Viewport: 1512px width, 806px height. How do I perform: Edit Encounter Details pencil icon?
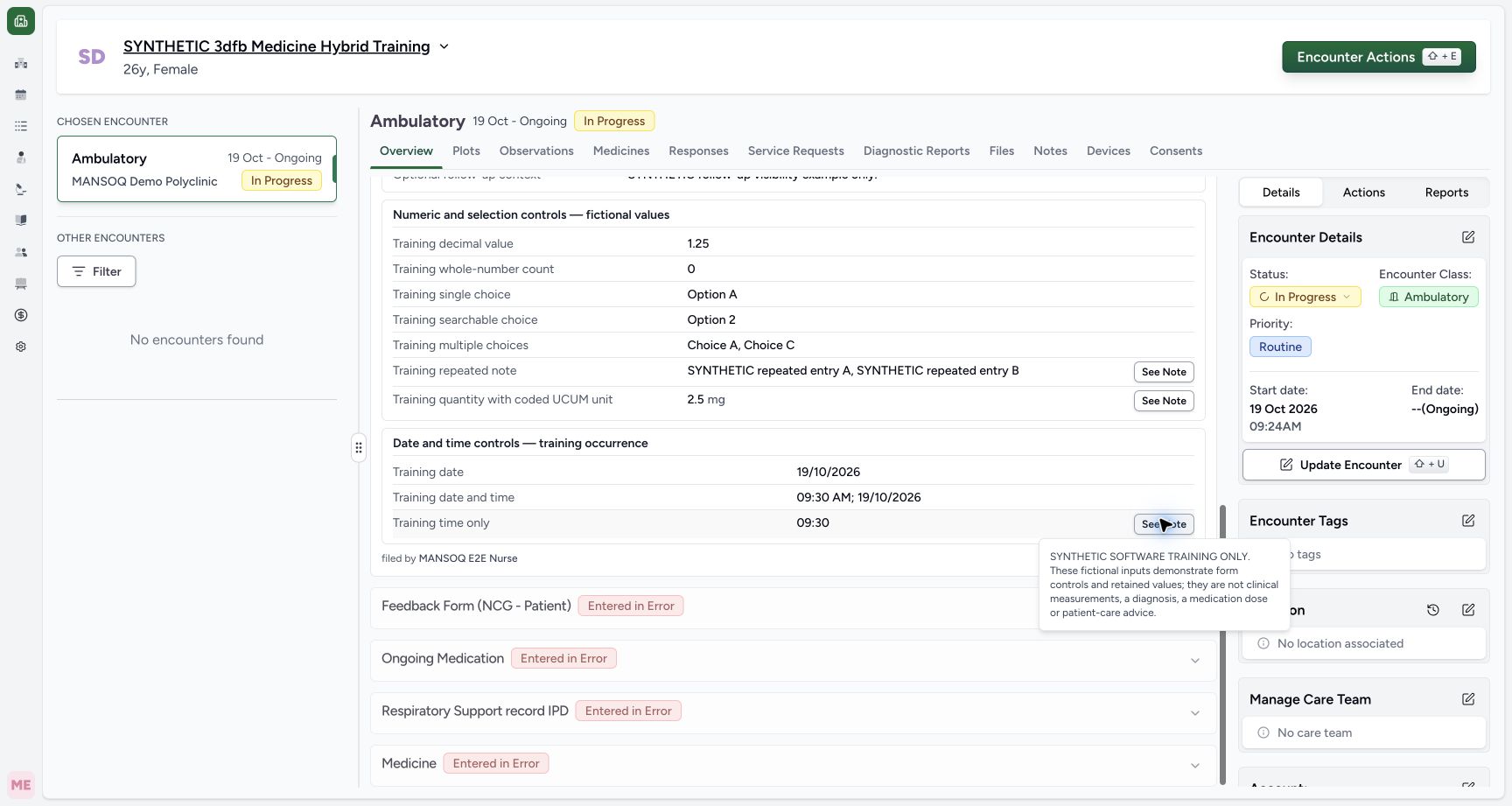(1468, 237)
